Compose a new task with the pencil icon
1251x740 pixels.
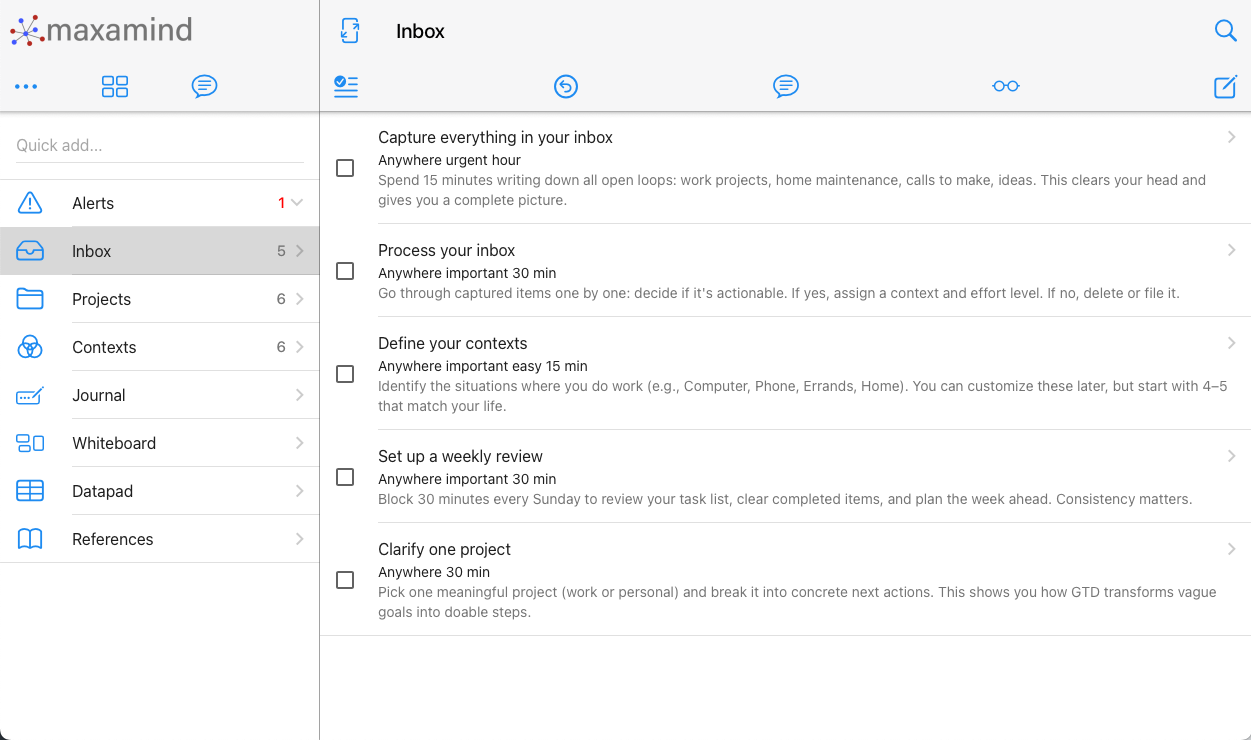tap(1225, 87)
